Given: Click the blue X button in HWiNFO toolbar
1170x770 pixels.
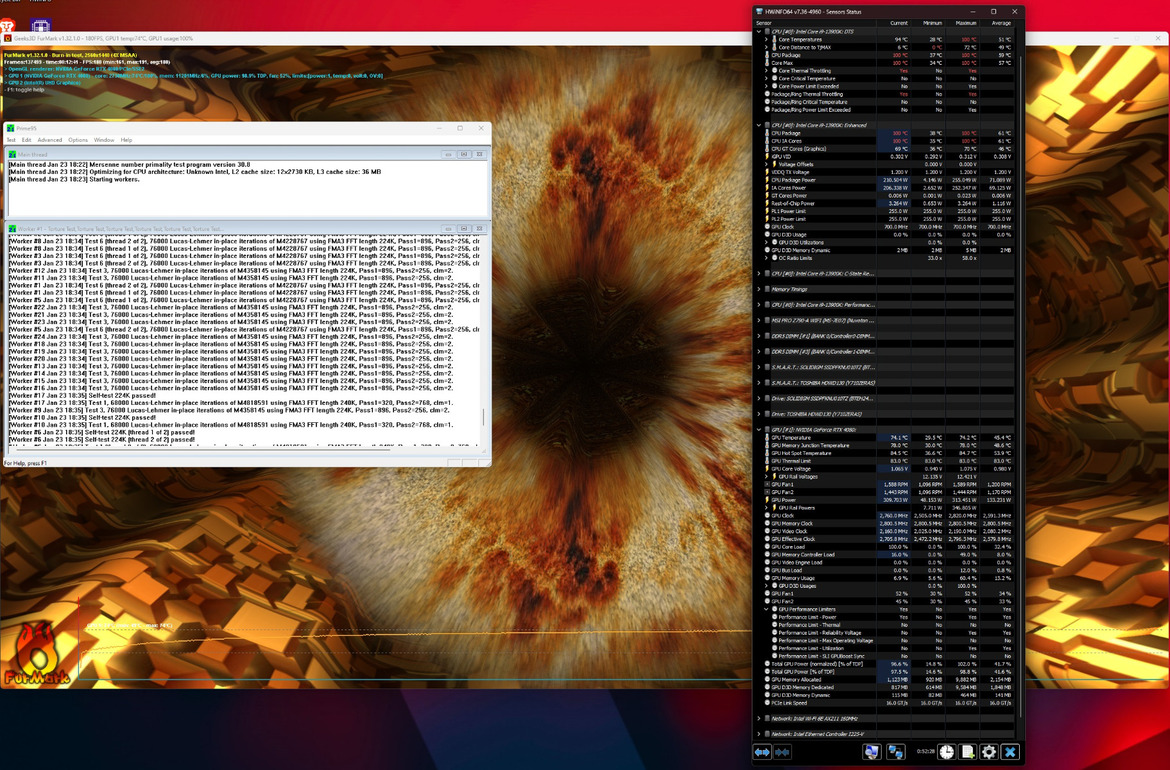Looking at the screenshot, I should (1010, 752).
